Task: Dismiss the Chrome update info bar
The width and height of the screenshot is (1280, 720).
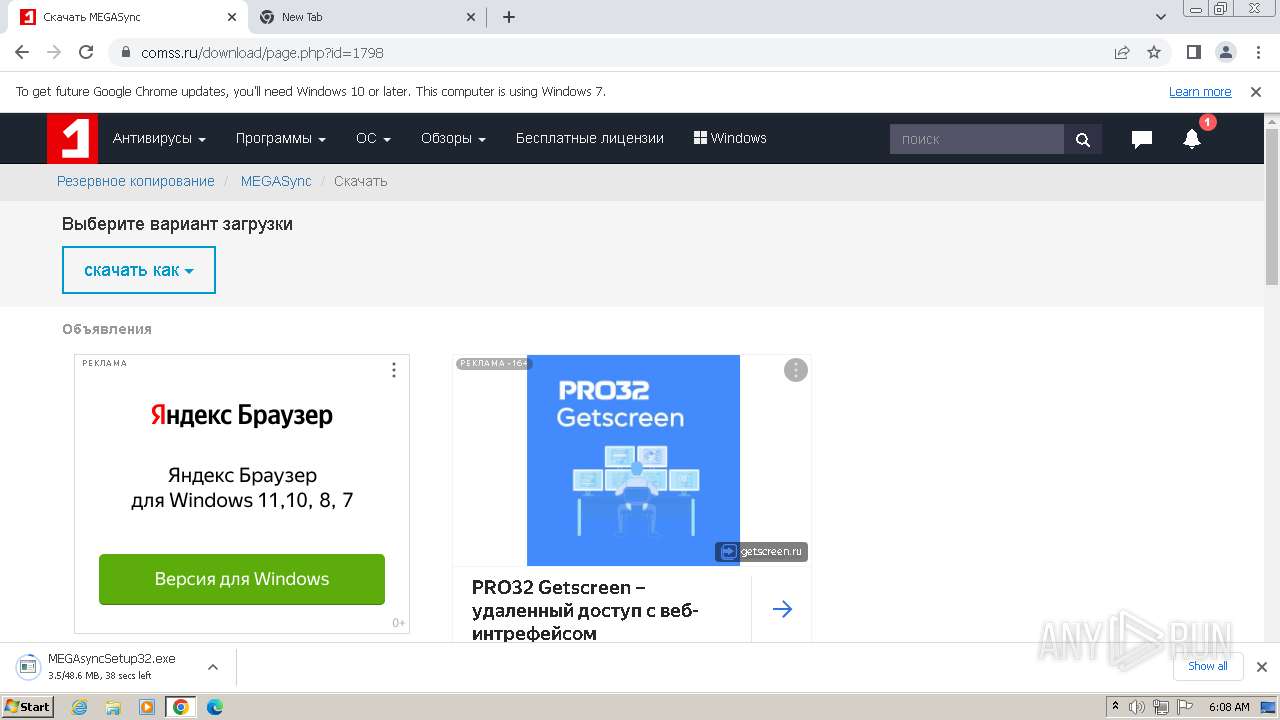Action: click(x=1256, y=91)
